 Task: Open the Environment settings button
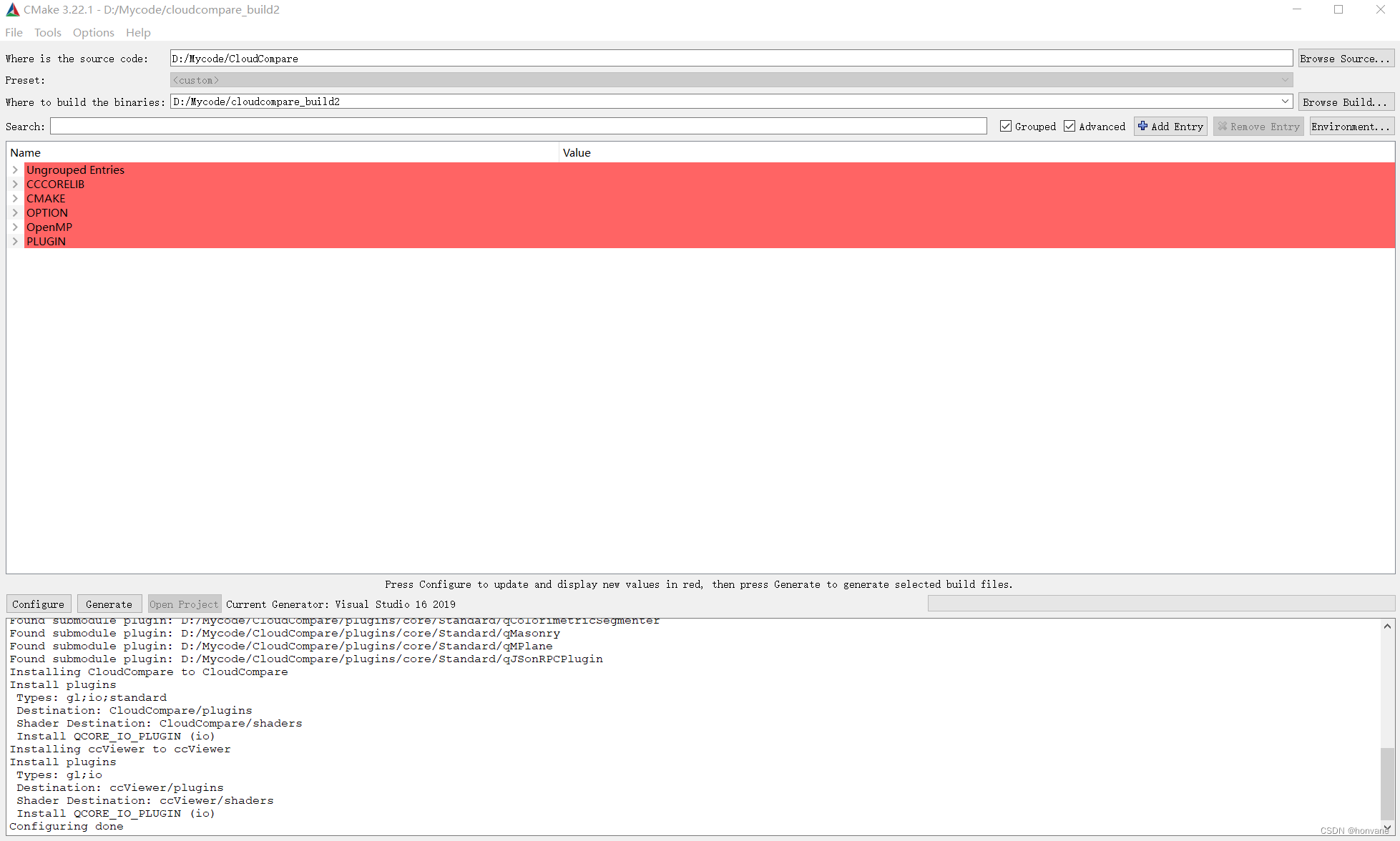[1351, 127]
